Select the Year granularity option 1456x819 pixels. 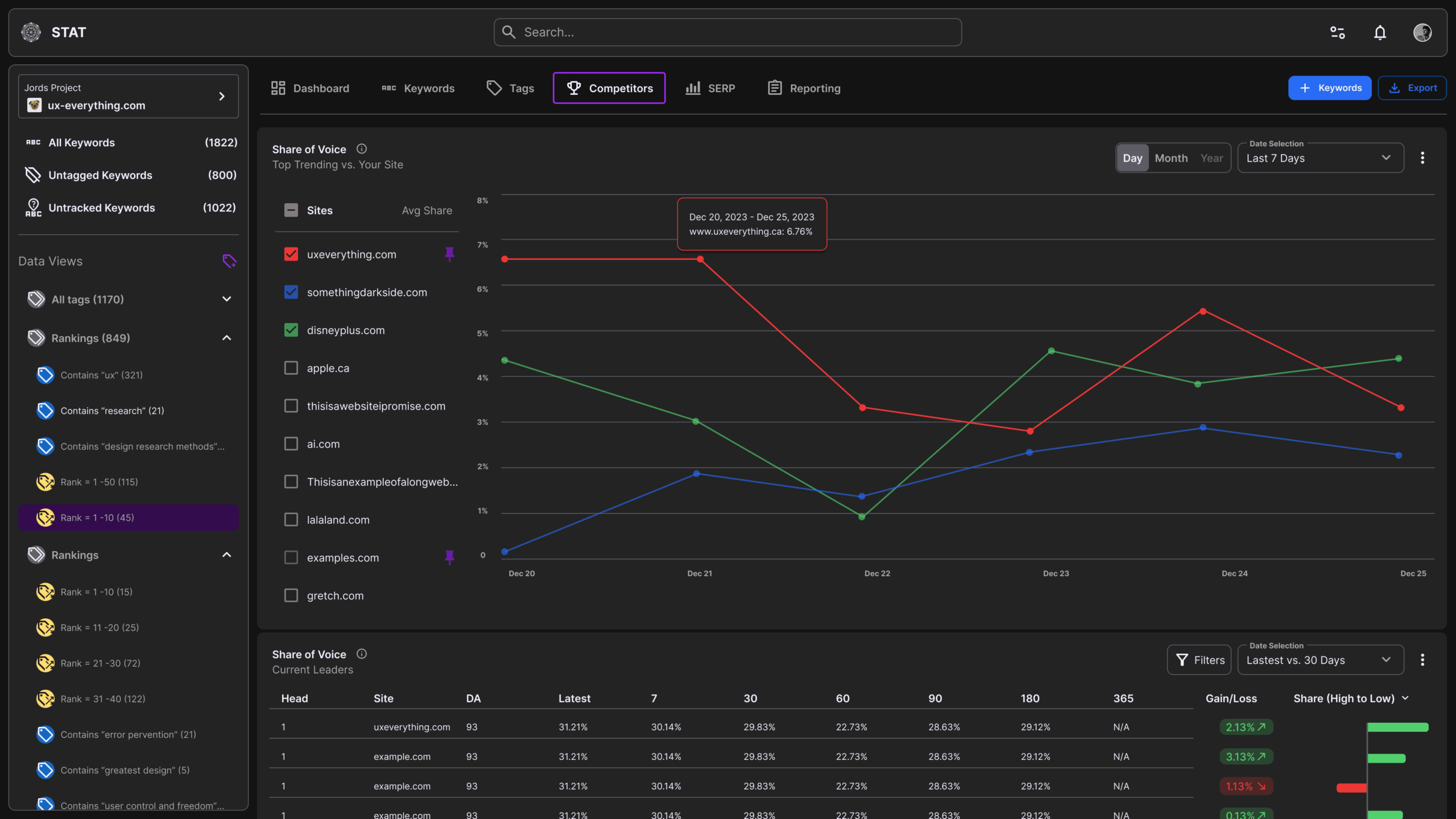coord(1211,158)
